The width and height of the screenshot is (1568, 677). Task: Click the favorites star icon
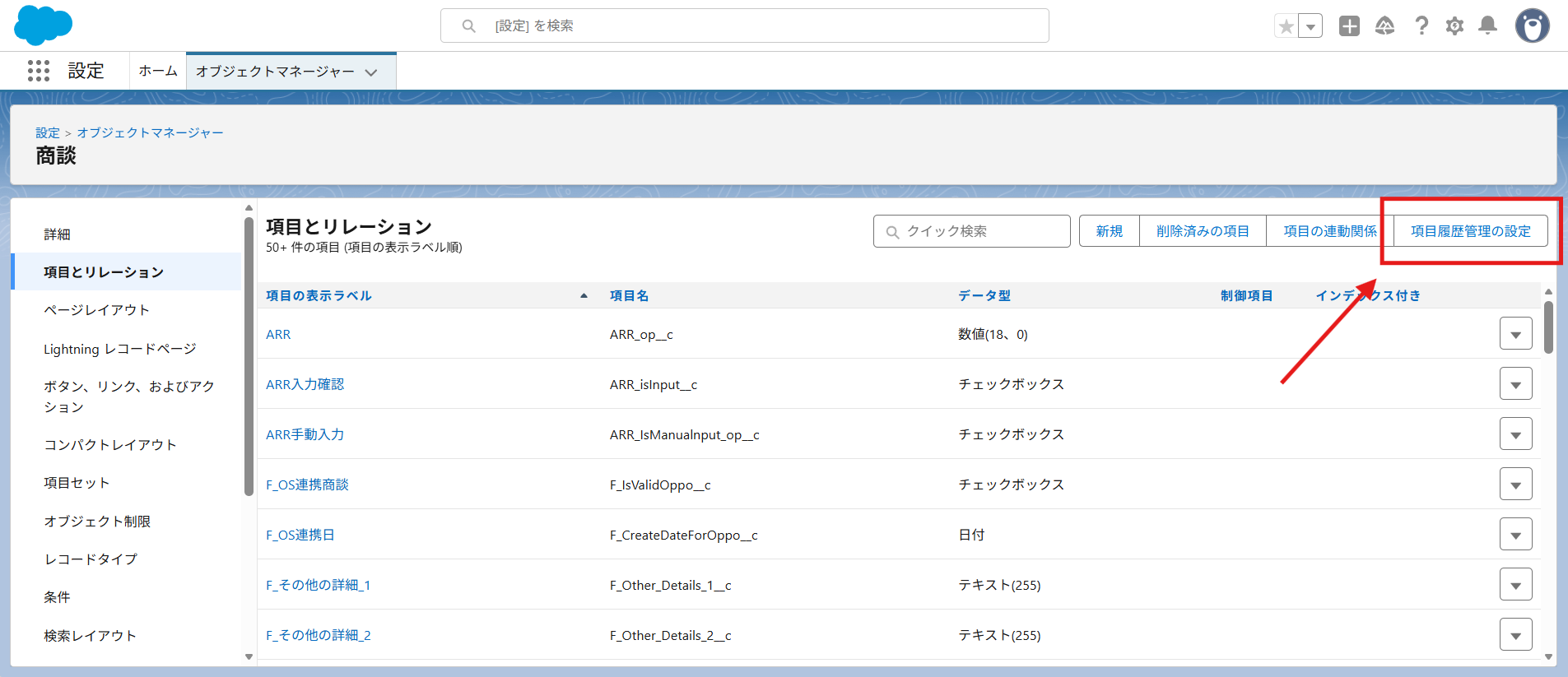(1286, 26)
